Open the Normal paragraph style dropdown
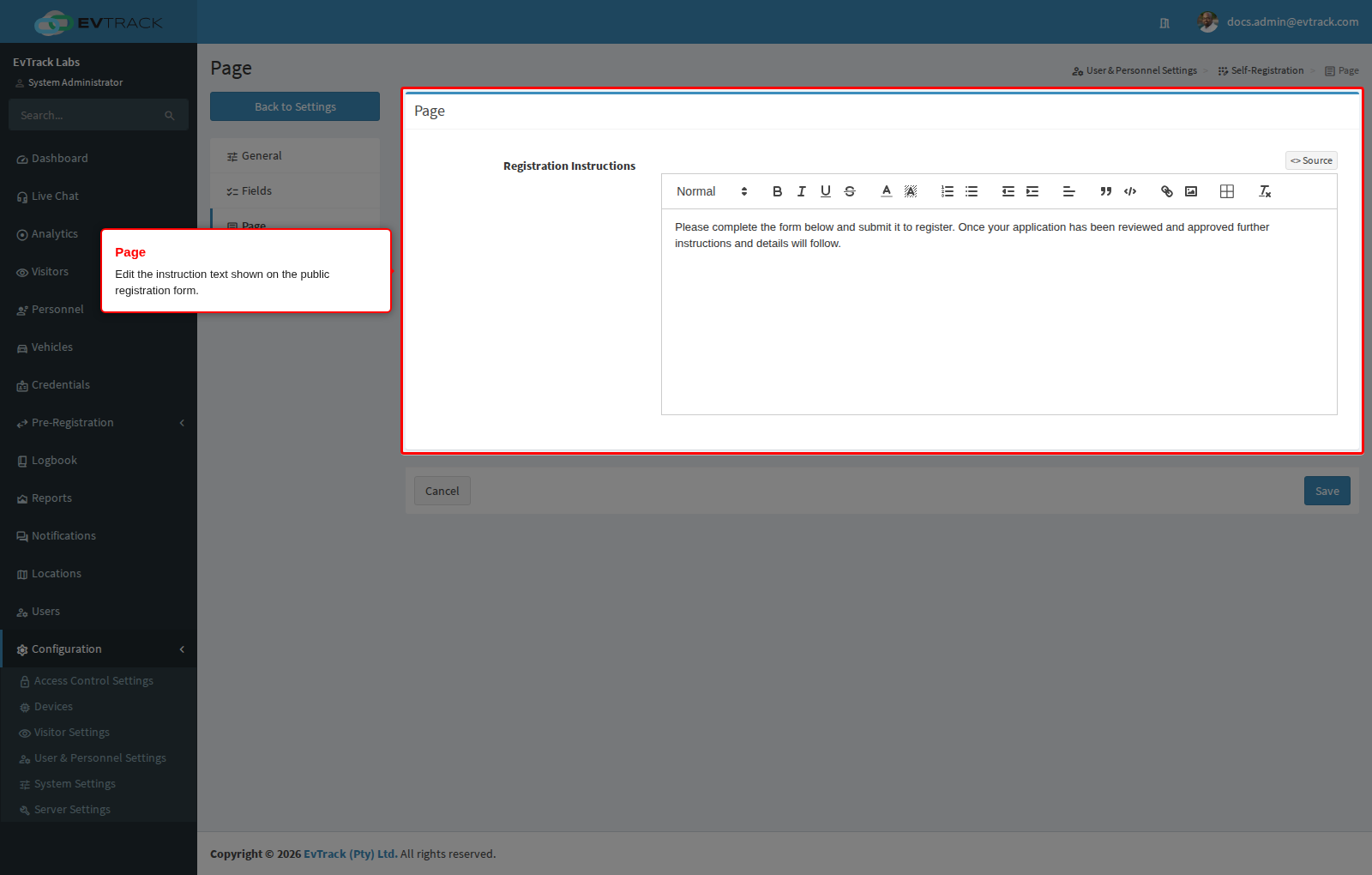This screenshot has width=1372, height=875. coord(712,191)
